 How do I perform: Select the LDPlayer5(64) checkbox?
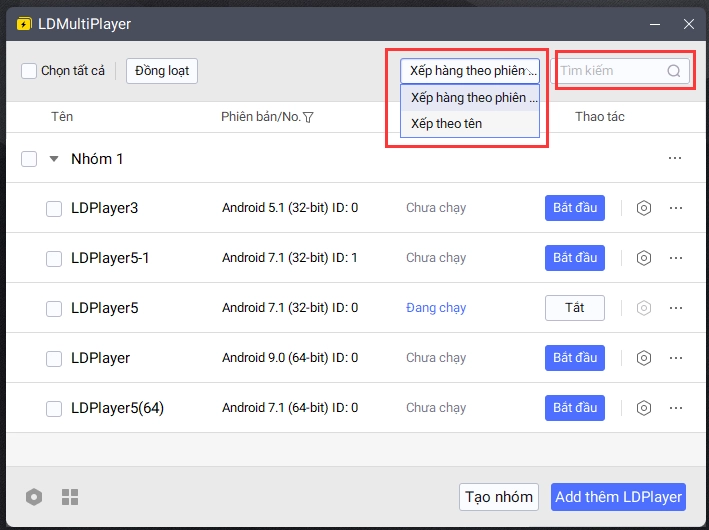tap(54, 408)
